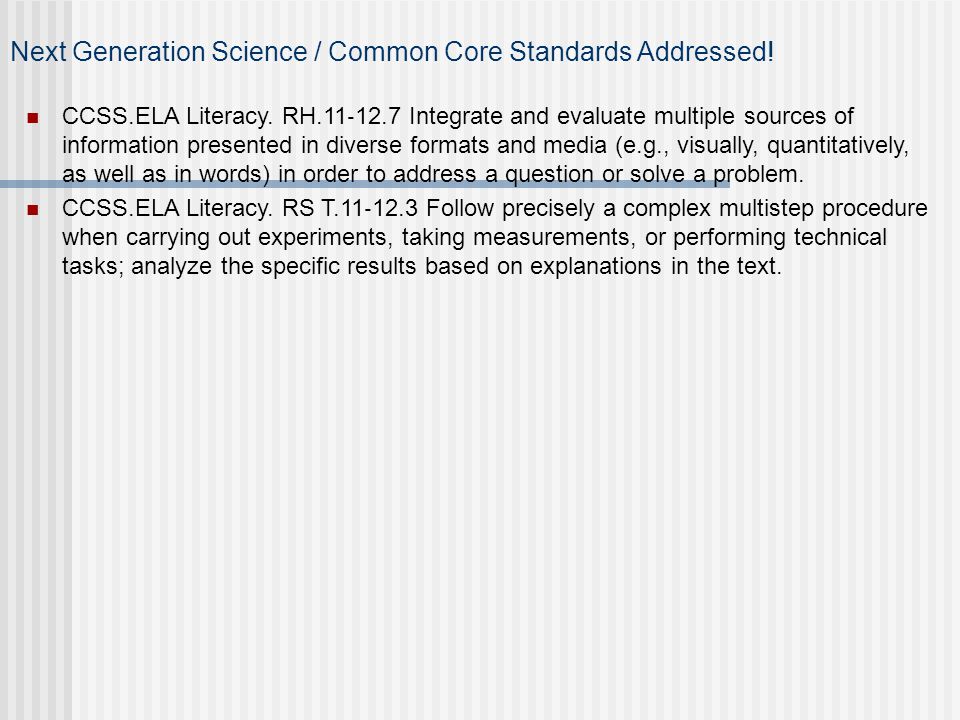Click the phrase 'performing technical'
This screenshot has height=720, width=960.
(x=779, y=238)
